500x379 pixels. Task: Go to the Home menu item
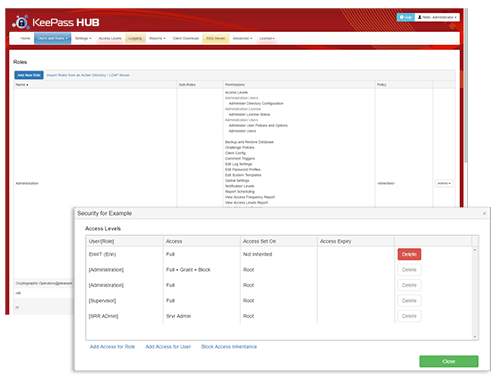click(25, 38)
